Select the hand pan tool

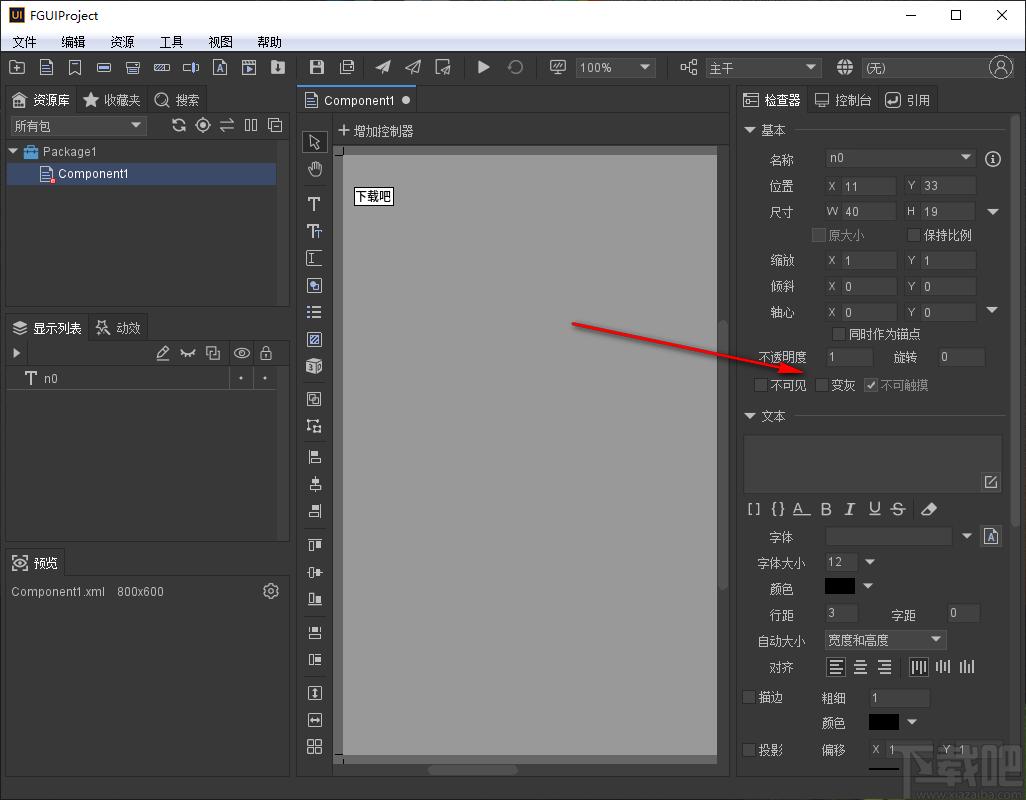pyautogui.click(x=315, y=169)
